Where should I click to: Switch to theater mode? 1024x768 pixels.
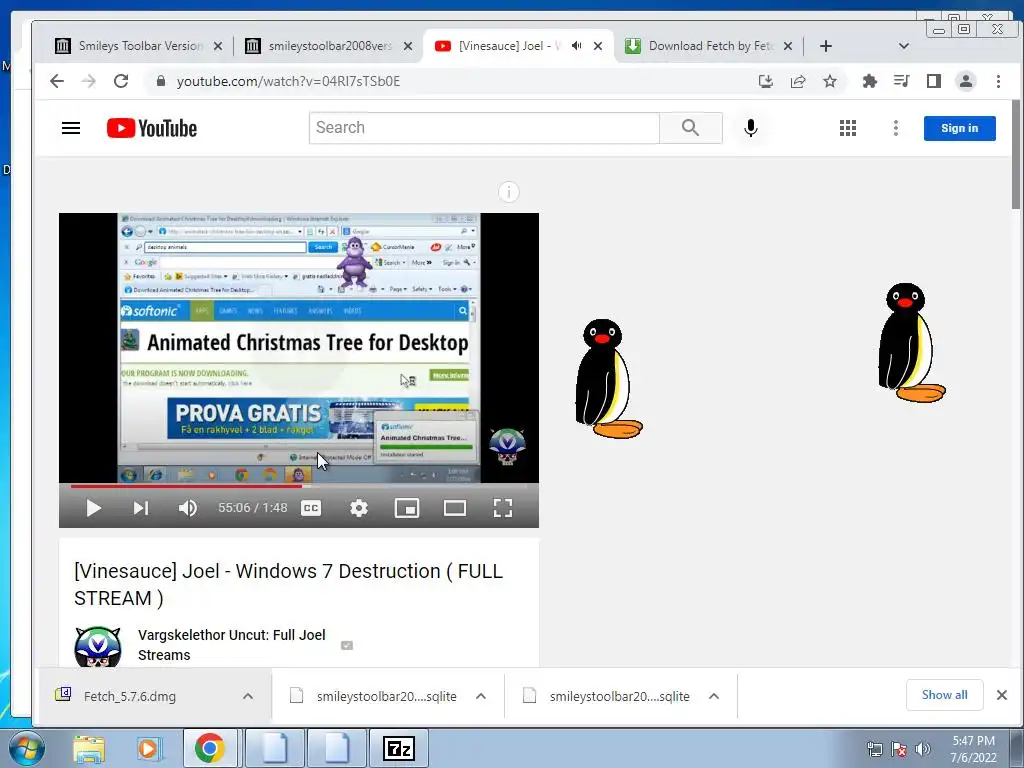coord(455,508)
